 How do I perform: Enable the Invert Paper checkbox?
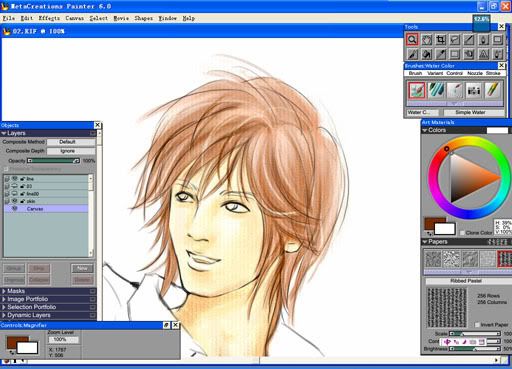[477, 324]
